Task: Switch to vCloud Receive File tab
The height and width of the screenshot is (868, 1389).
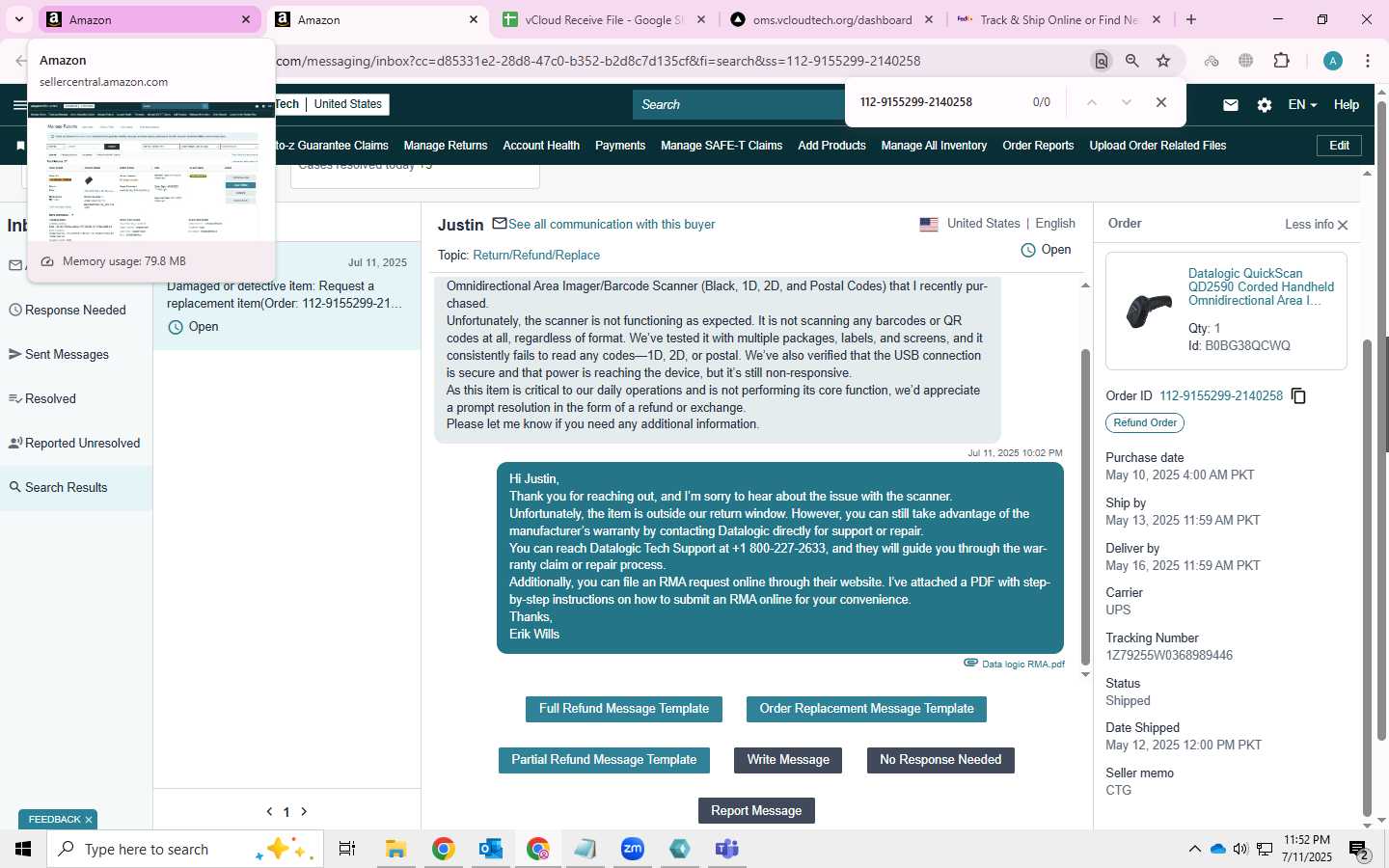Action: (606, 19)
